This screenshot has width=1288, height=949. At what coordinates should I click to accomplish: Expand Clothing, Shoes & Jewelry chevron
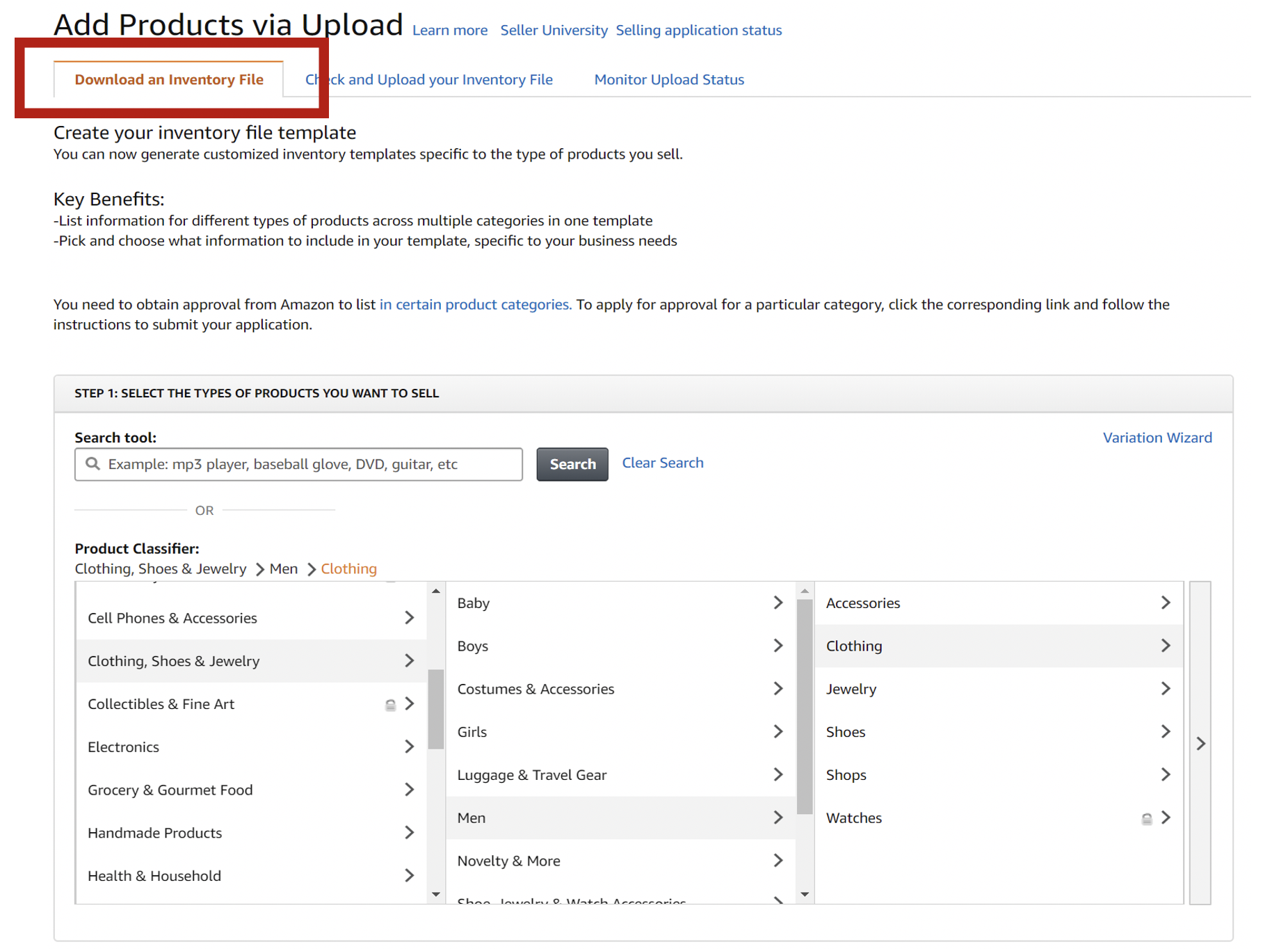pos(410,661)
